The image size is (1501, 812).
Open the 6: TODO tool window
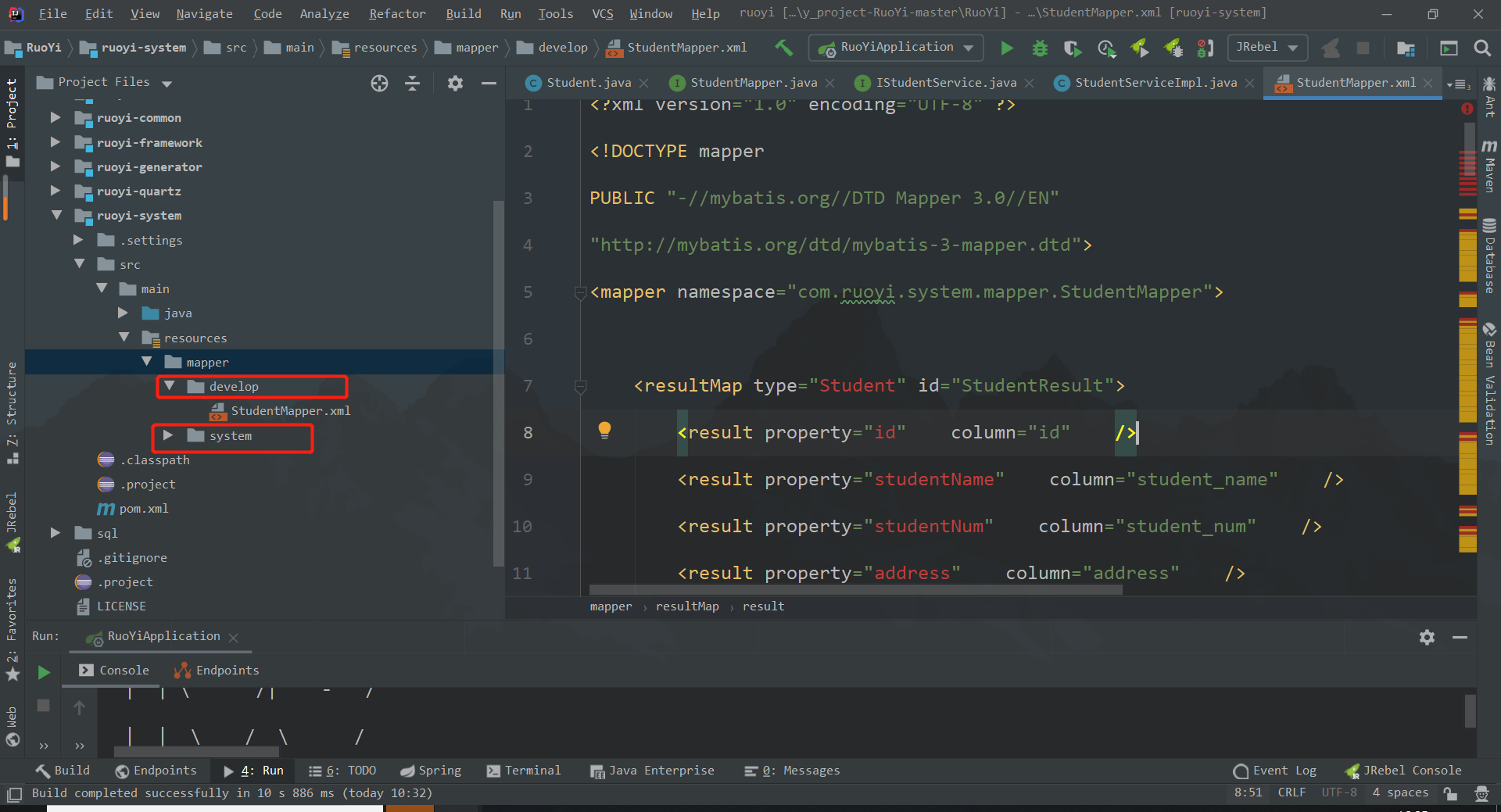click(342, 771)
